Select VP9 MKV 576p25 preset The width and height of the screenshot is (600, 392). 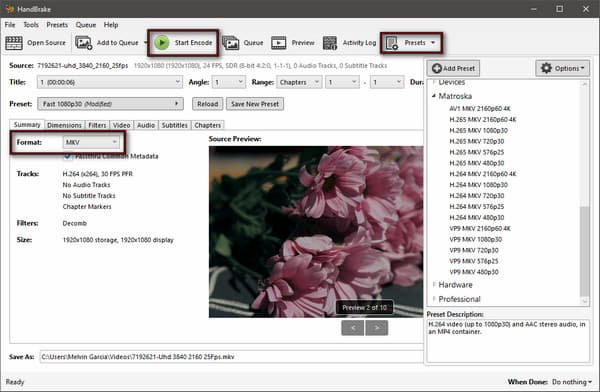click(474, 261)
